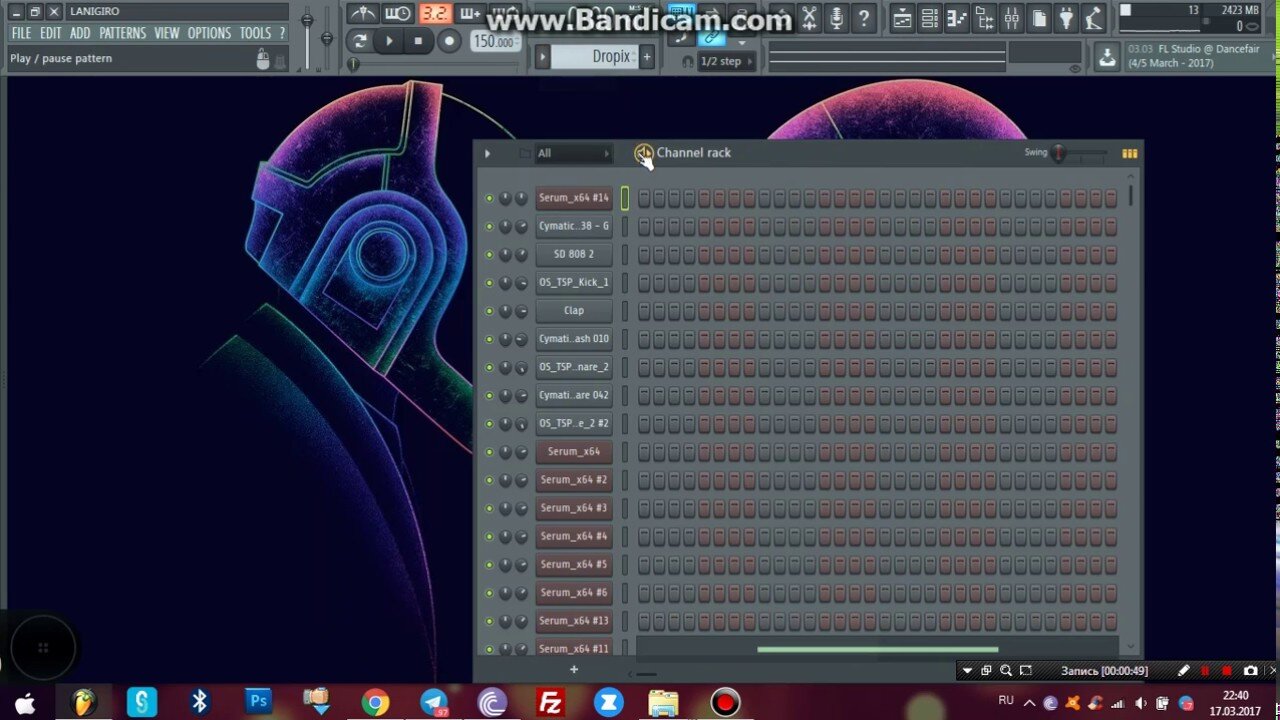1280x720 pixels.
Task: Open the channel rack toolbar icon
Action: click(x=929, y=18)
